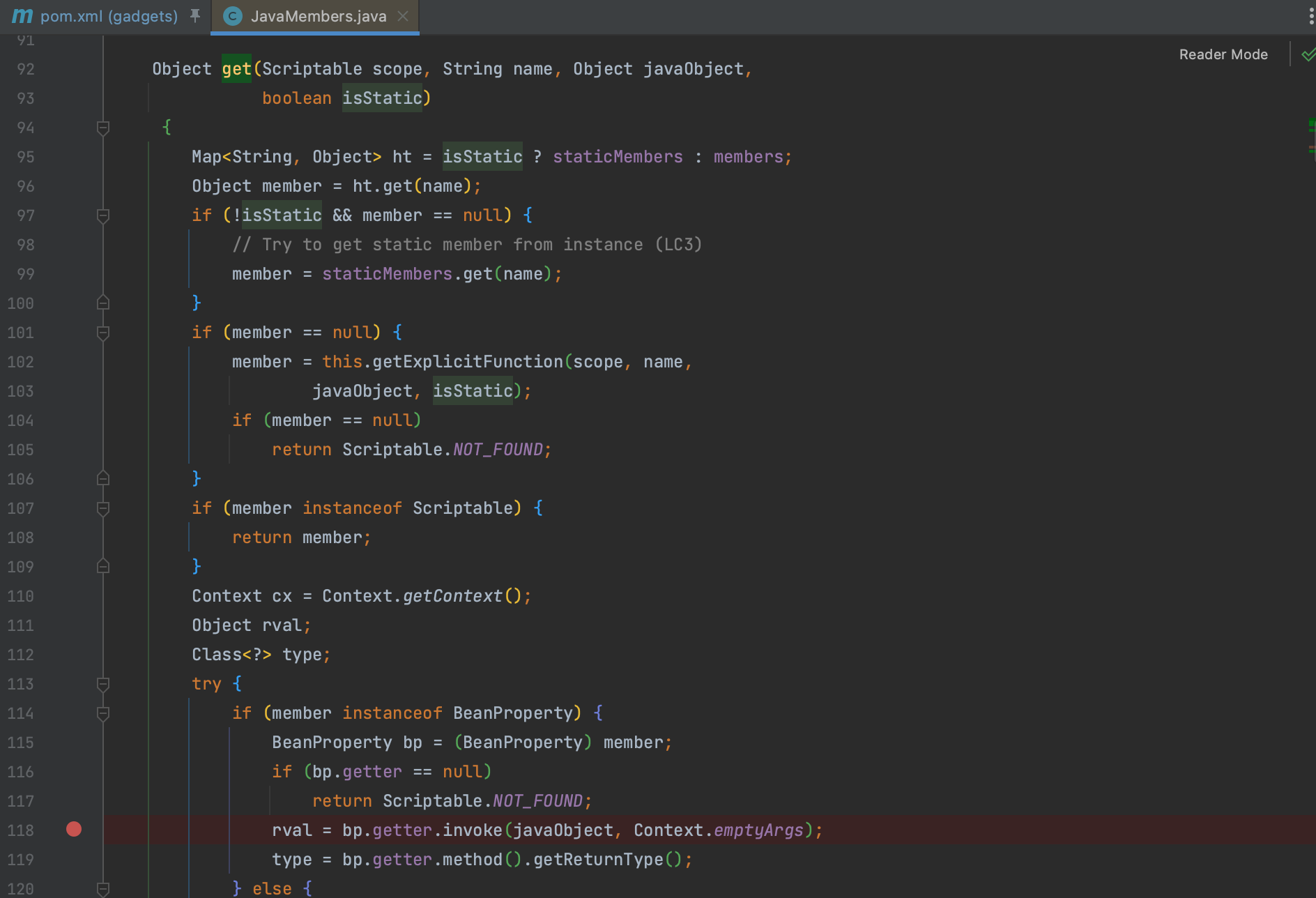Click BeanProperty cast on line 115

523,743
